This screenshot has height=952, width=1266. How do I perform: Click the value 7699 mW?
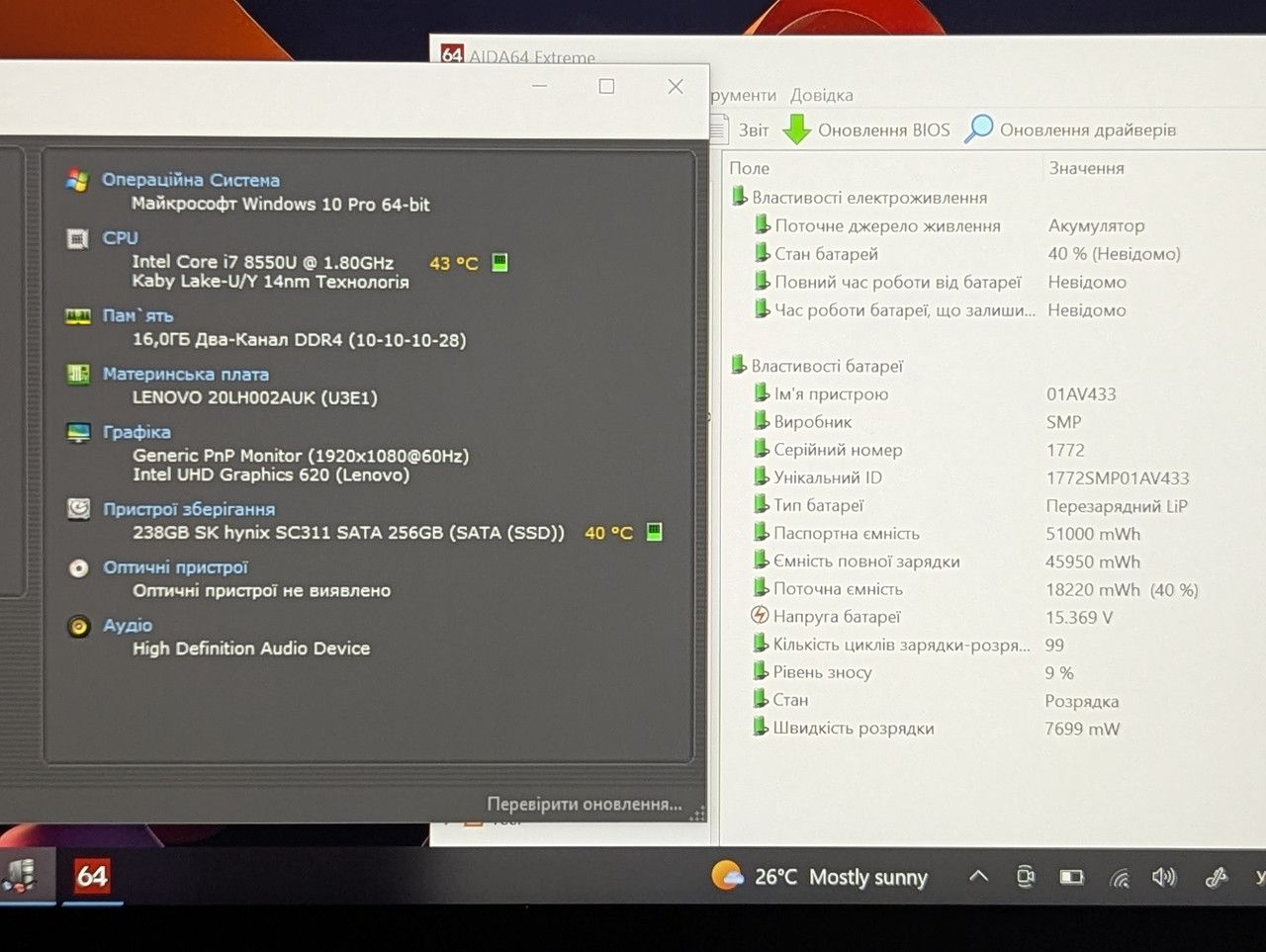click(1082, 729)
